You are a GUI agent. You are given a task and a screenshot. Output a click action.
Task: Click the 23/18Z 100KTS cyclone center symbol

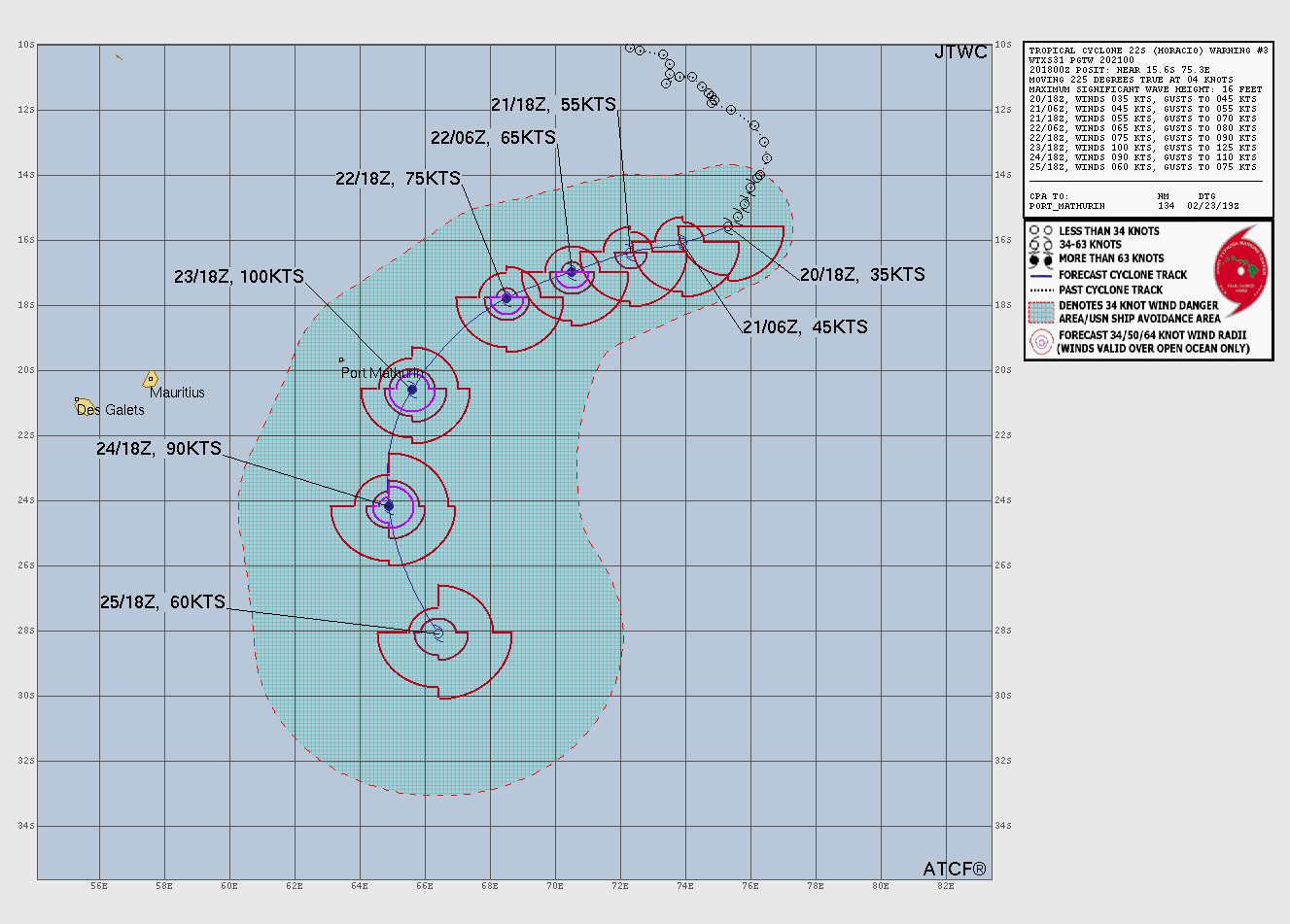[x=412, y=390]
